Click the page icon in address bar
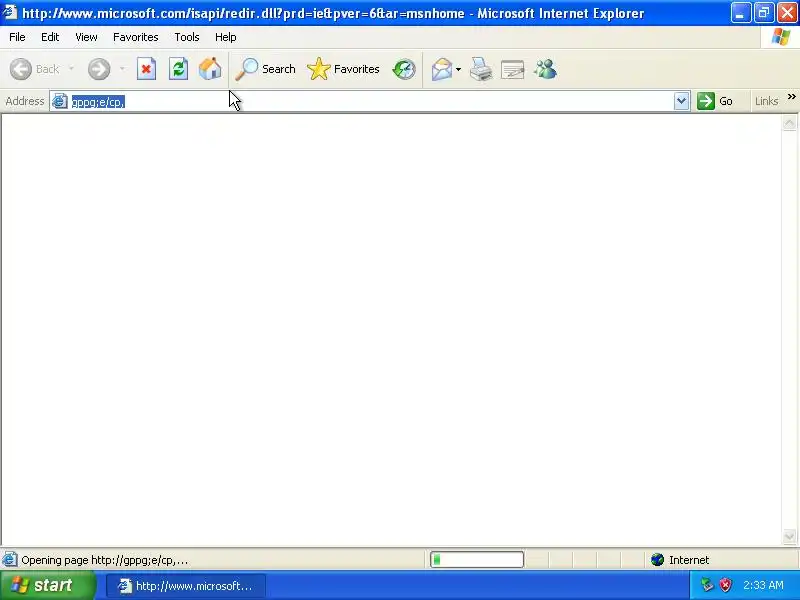 click(x=60, y=101)
